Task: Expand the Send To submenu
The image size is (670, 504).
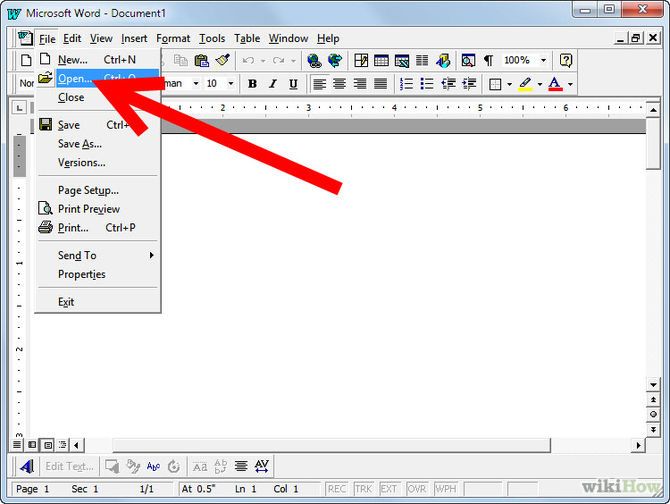Action: click(x=98, y=255)
